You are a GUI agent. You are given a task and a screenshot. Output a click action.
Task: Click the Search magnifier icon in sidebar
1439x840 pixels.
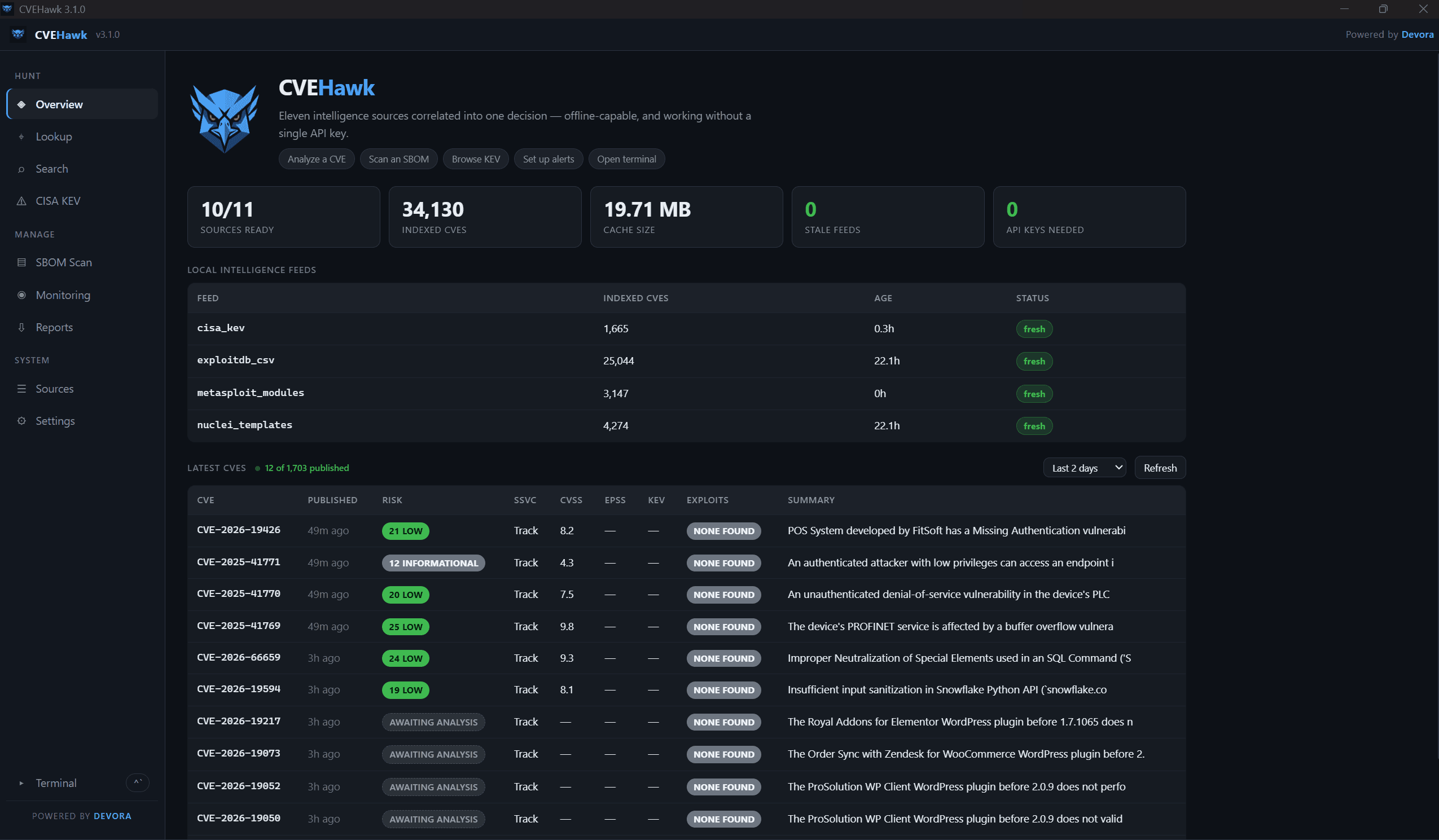tap(21, 169)
